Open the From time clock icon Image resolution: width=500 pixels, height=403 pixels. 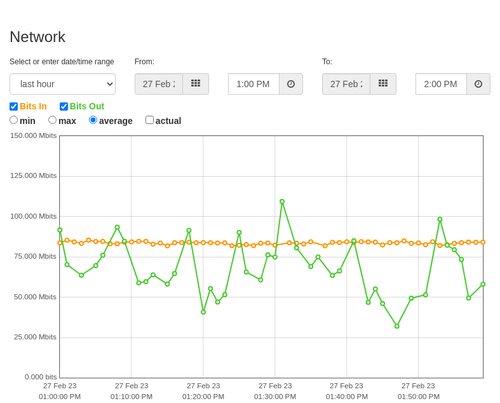tap(291, 84)
